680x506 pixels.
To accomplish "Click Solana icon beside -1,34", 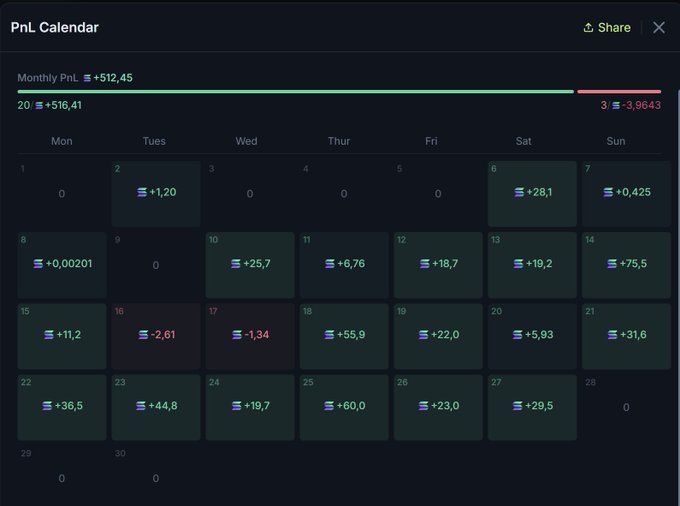I will [x=237, y=335].
